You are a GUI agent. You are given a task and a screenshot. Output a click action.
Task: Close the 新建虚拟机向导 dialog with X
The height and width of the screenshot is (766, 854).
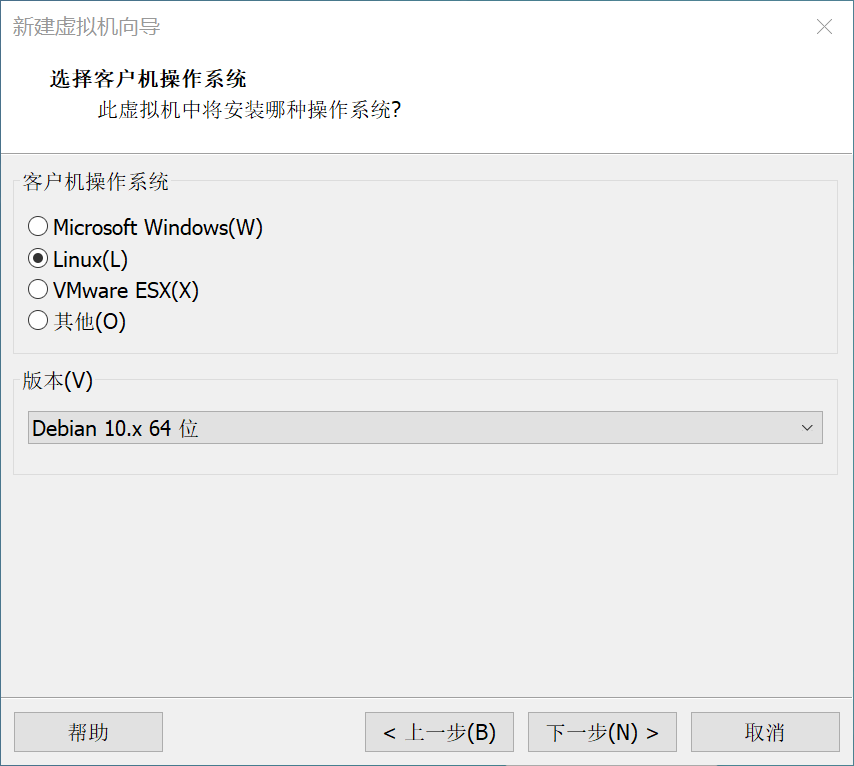pos(824,27)
